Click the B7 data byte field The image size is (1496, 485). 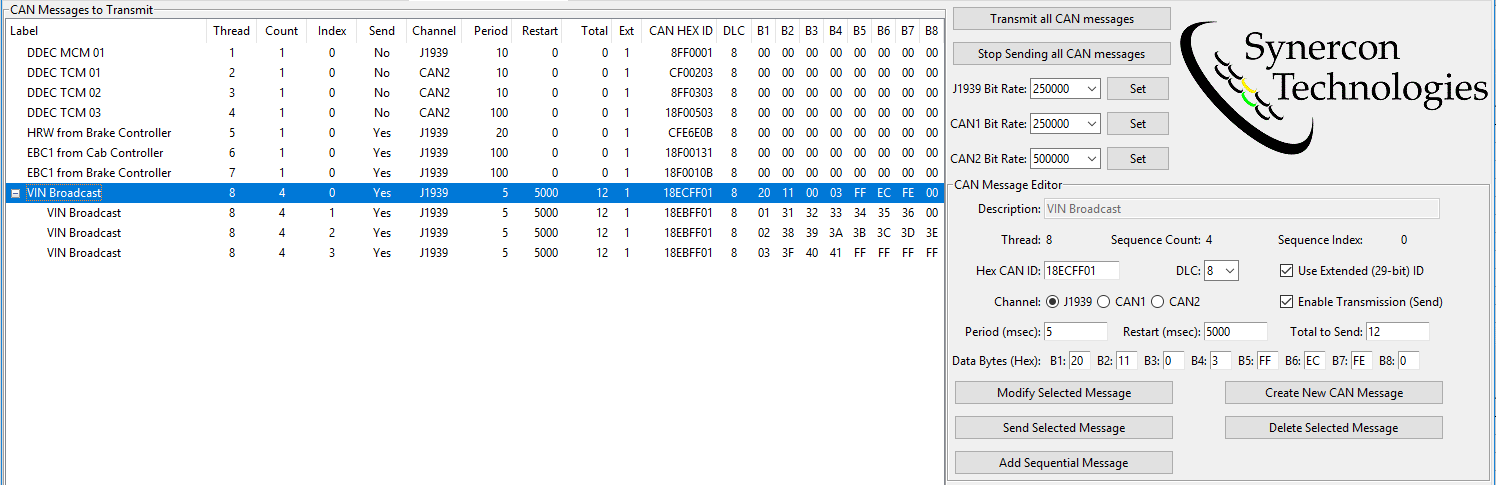coord(1362,361)
